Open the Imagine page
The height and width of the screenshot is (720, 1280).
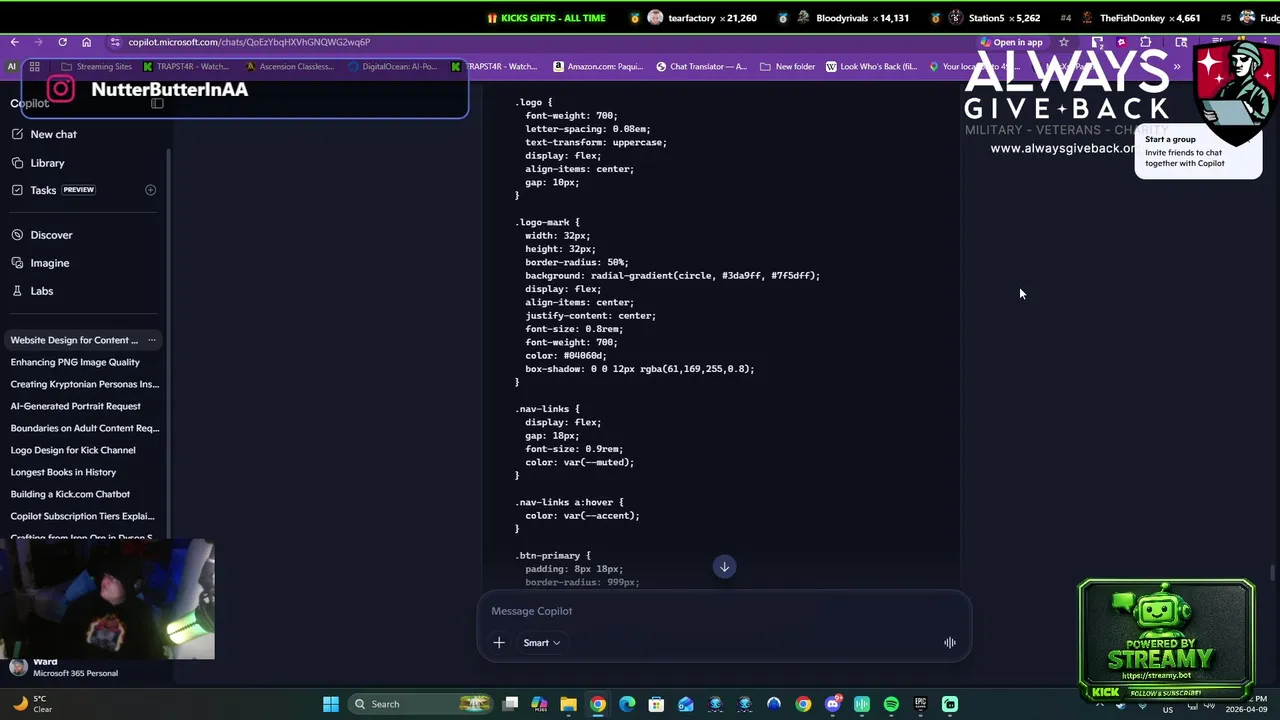point(49,263)
